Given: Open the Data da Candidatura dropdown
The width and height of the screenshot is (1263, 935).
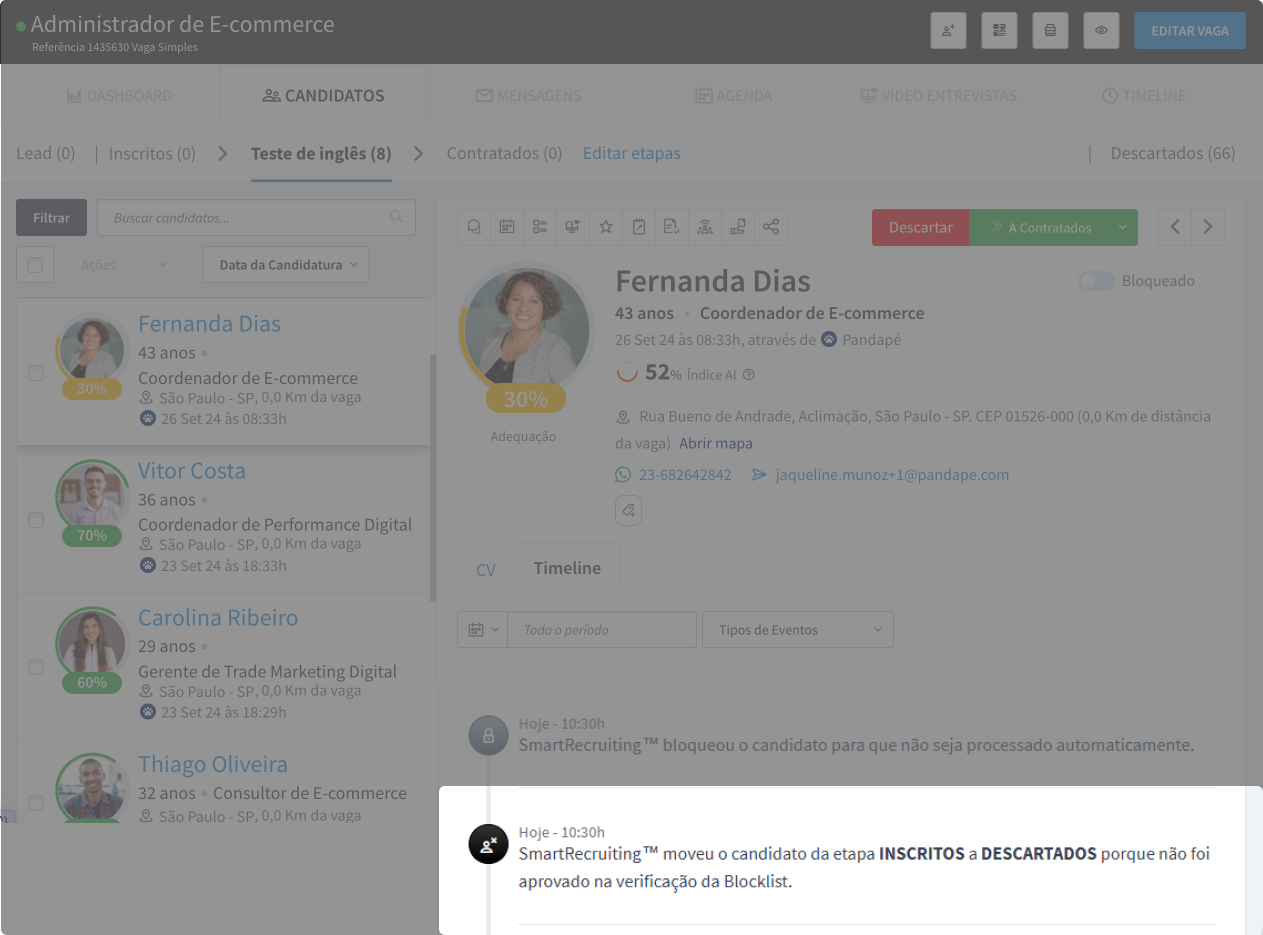Looking at the screenshot, I should (286, 265).
